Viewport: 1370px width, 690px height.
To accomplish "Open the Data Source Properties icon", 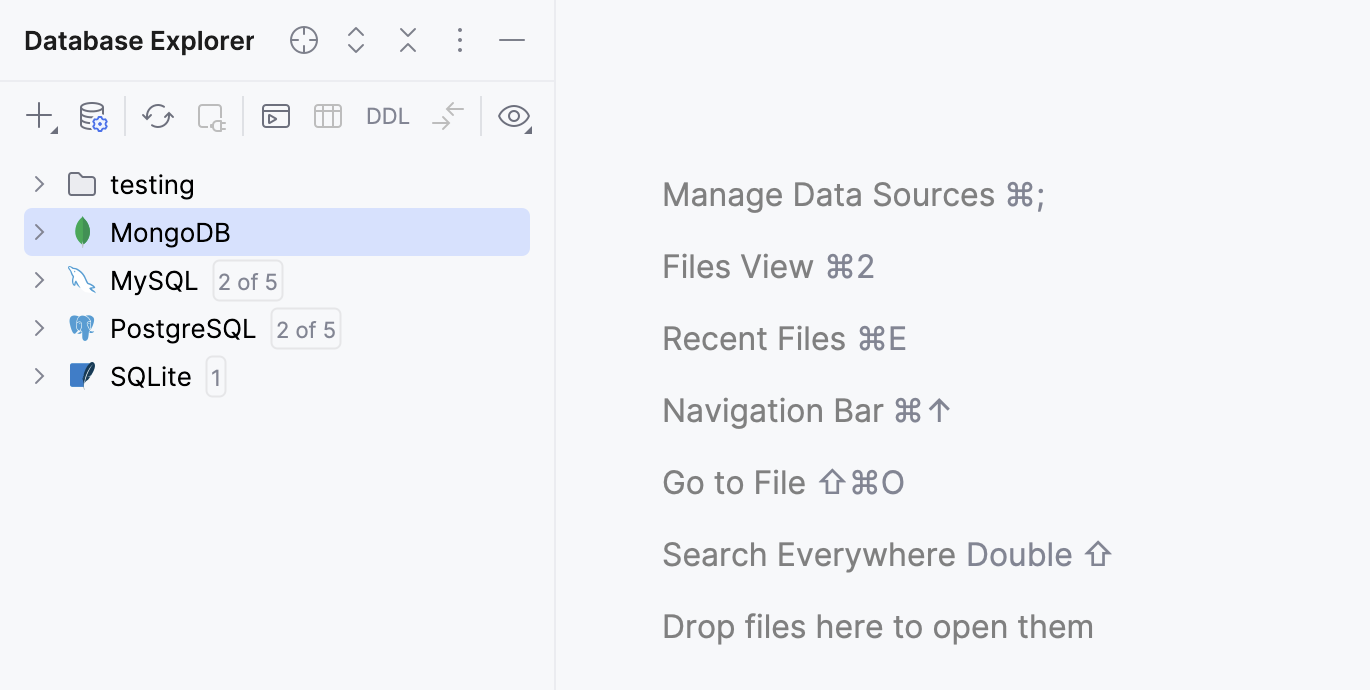I will click(93, 116).
